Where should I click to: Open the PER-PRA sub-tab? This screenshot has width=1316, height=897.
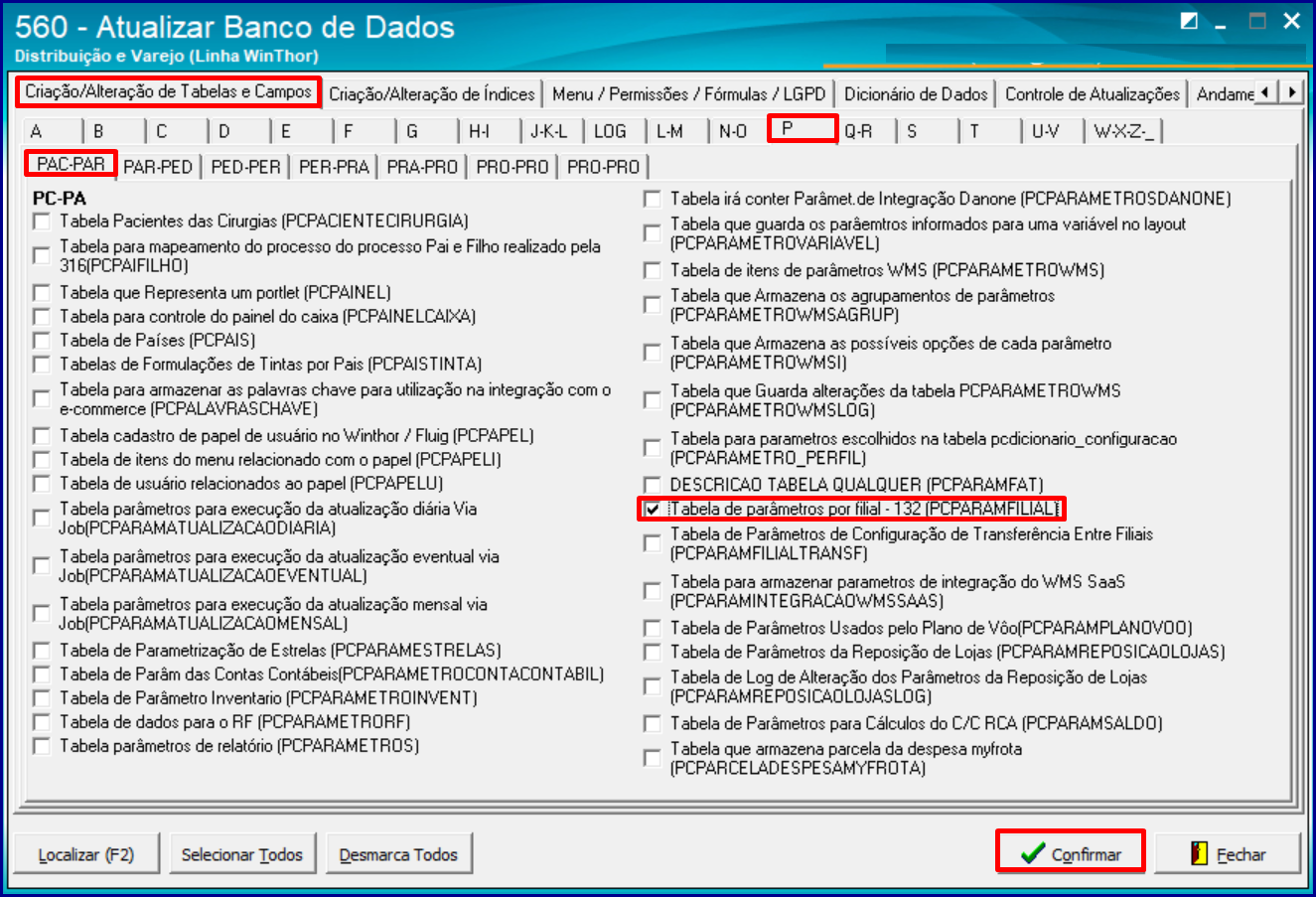coord(334,167)
